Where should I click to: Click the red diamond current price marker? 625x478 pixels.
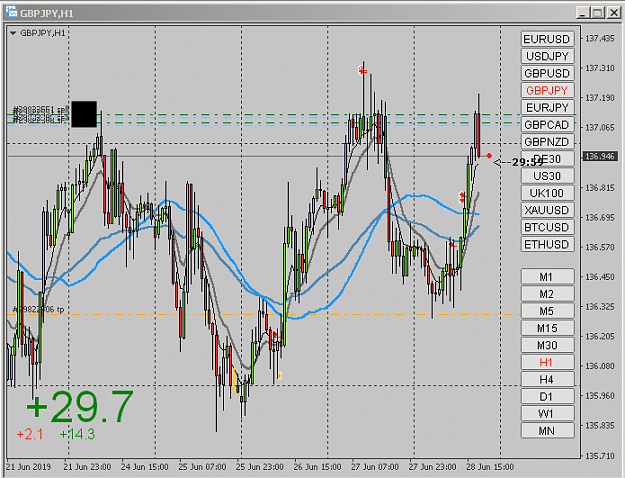(489, 156)
